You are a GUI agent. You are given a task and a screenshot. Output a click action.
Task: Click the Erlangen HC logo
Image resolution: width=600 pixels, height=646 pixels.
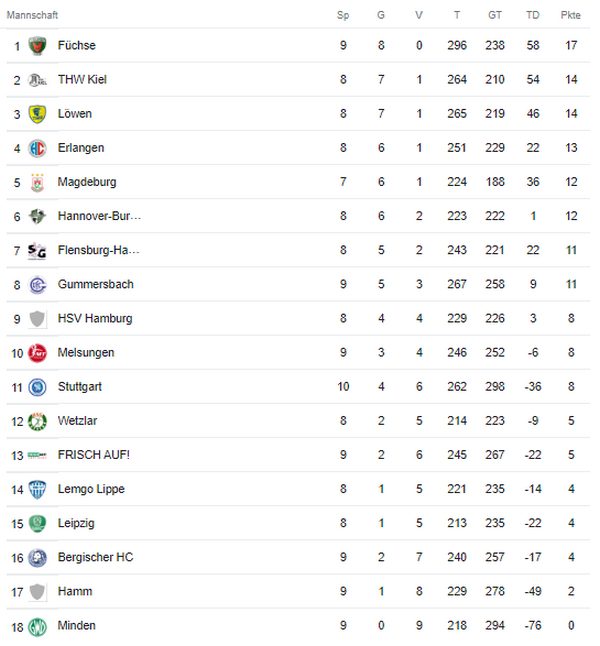point(38,148)
